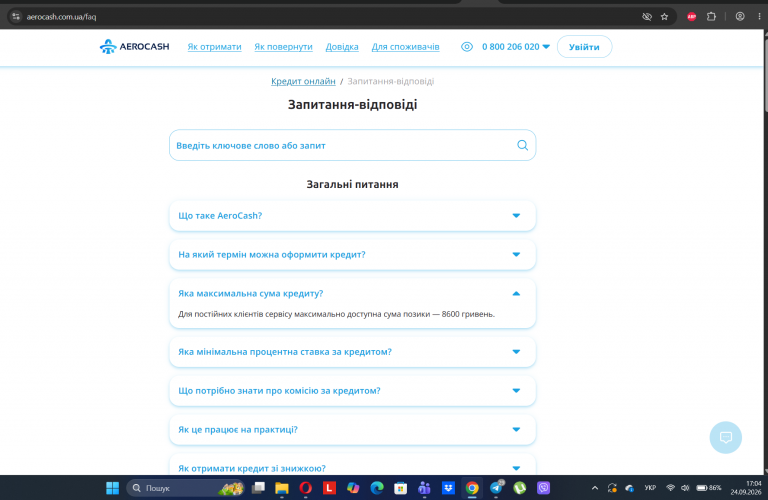Open the red L app on taskbar
Image resolution: width=768 pixels, height=500 pixels.
pos(329,488)
